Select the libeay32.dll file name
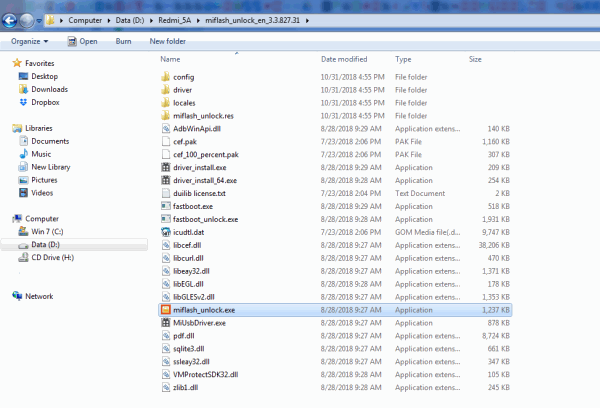Screen dimensions: 600x408 click(x=191, y=271)
